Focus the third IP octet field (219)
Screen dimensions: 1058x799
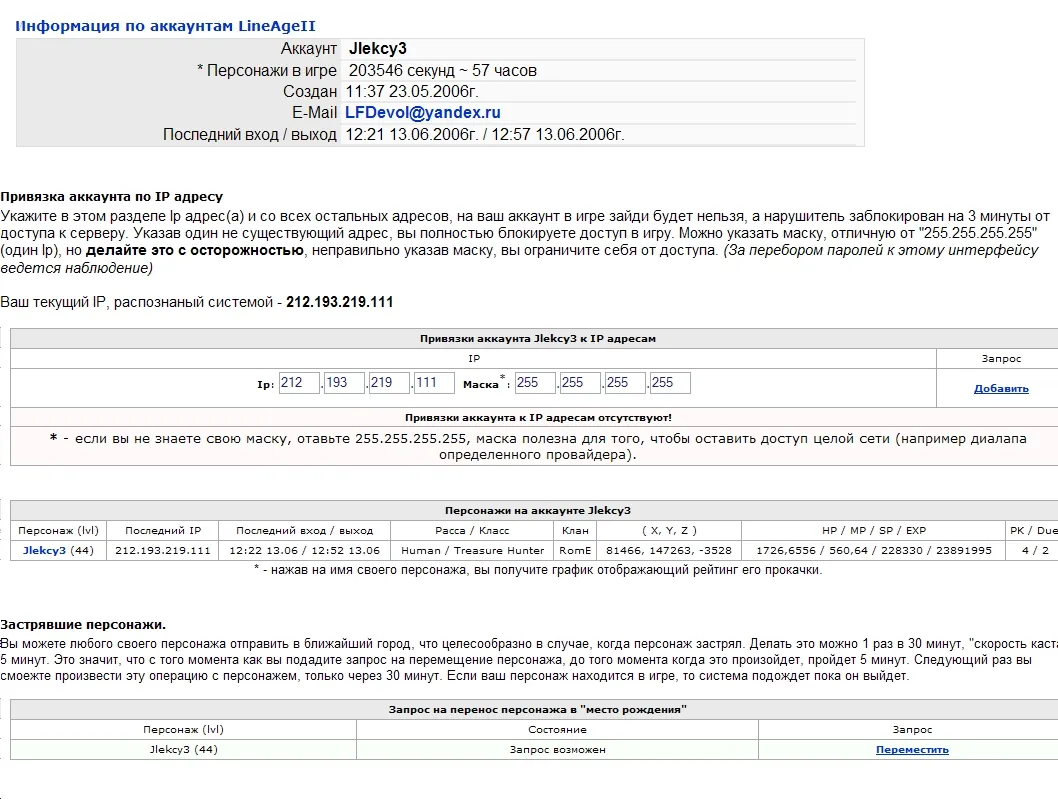click(389, 383)
